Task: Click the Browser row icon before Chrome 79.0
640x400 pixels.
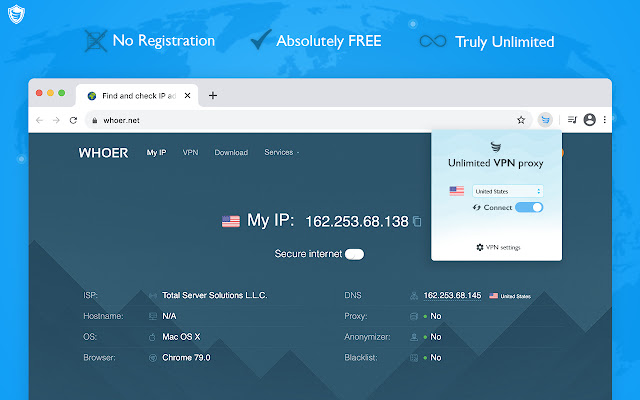Action: click(153, 358)
